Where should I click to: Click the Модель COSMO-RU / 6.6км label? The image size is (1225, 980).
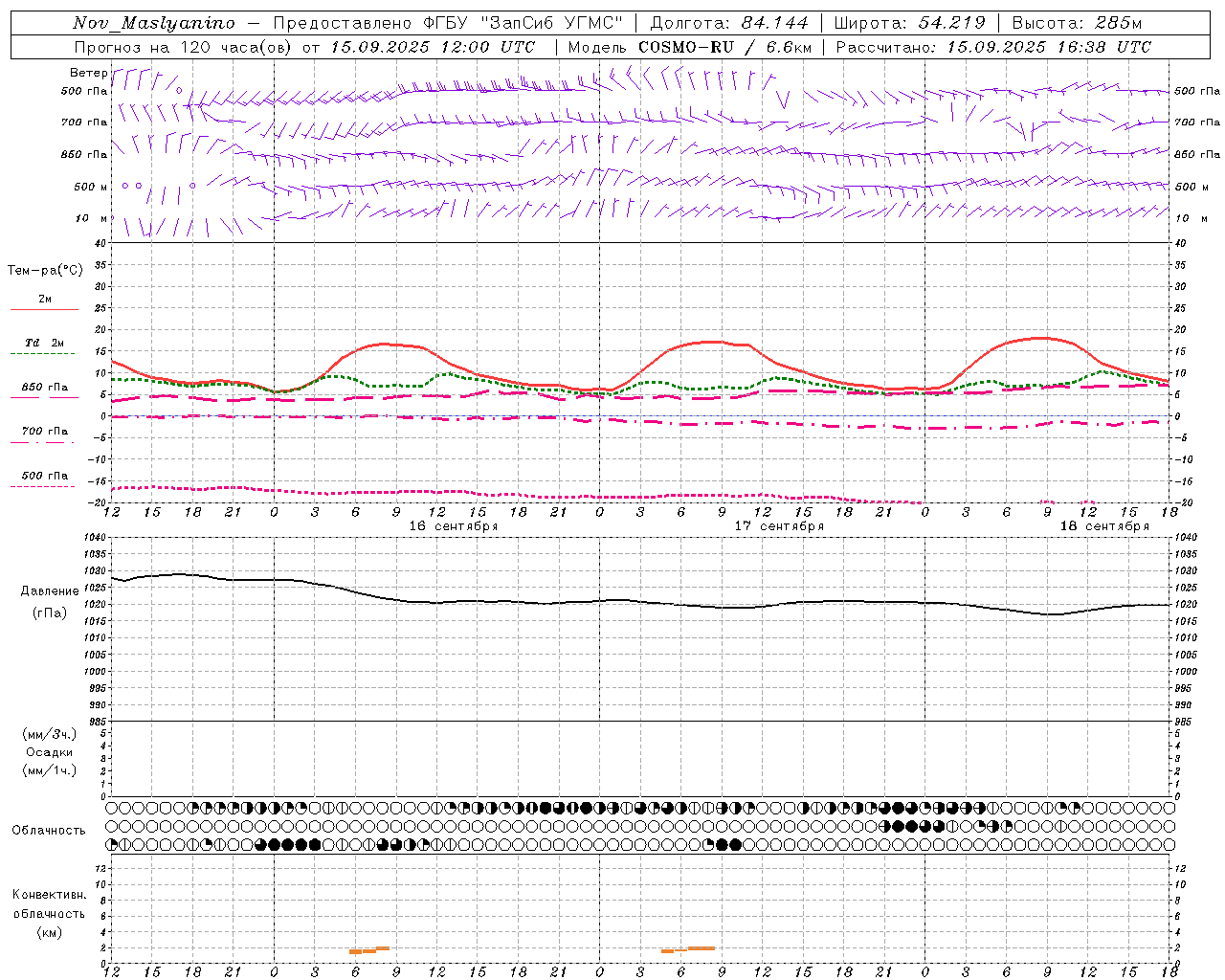tap(689, 47)
